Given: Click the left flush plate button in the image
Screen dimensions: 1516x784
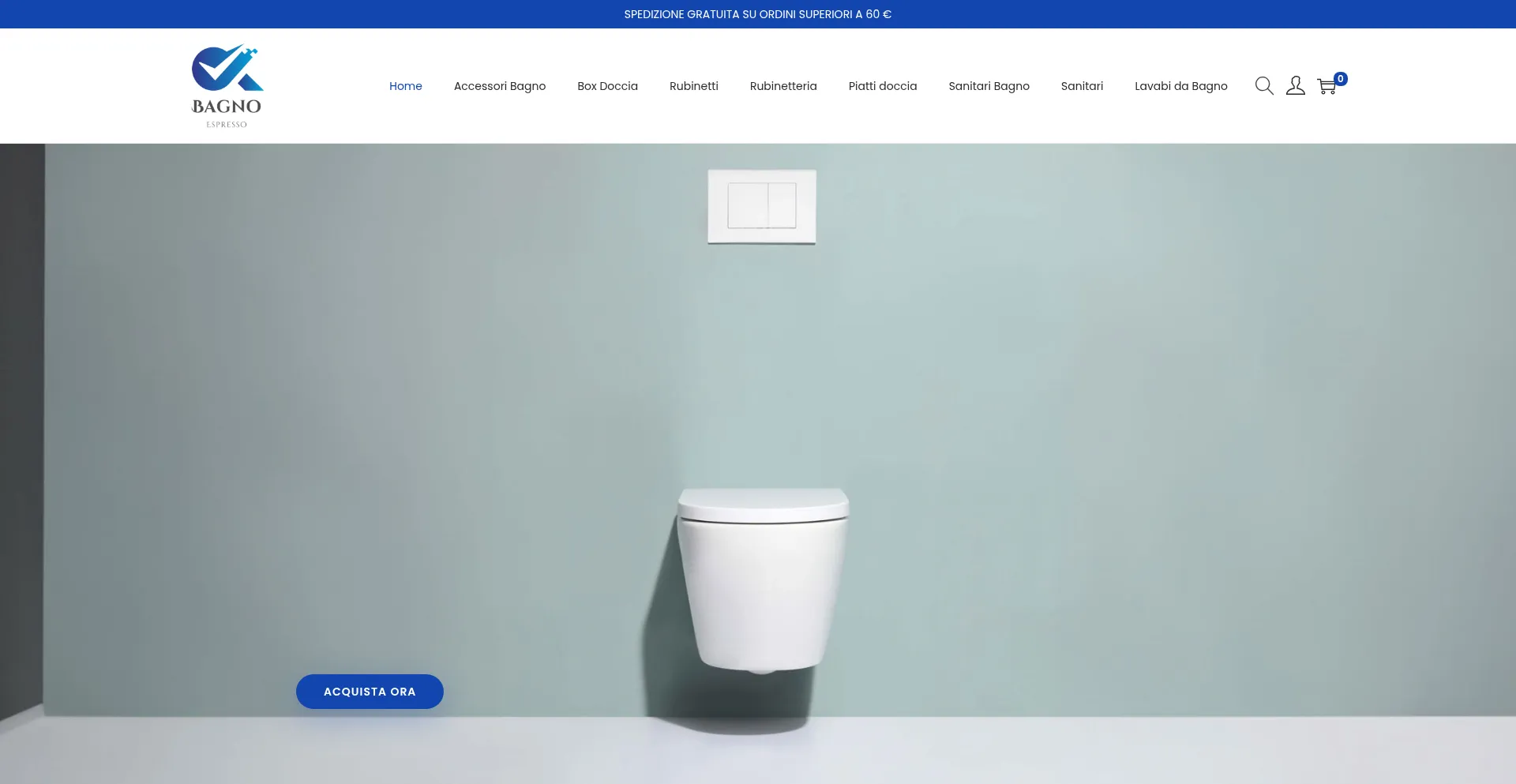Looking at the screenshot, I should click(x=747, y=205).
